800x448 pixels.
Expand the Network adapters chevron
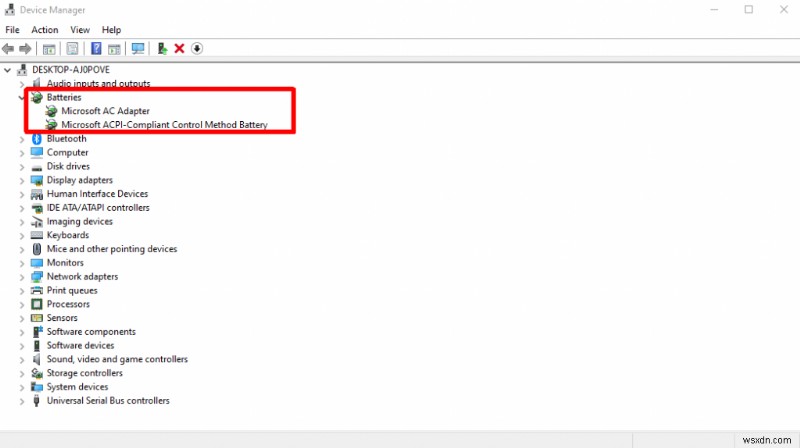(22, 277)
